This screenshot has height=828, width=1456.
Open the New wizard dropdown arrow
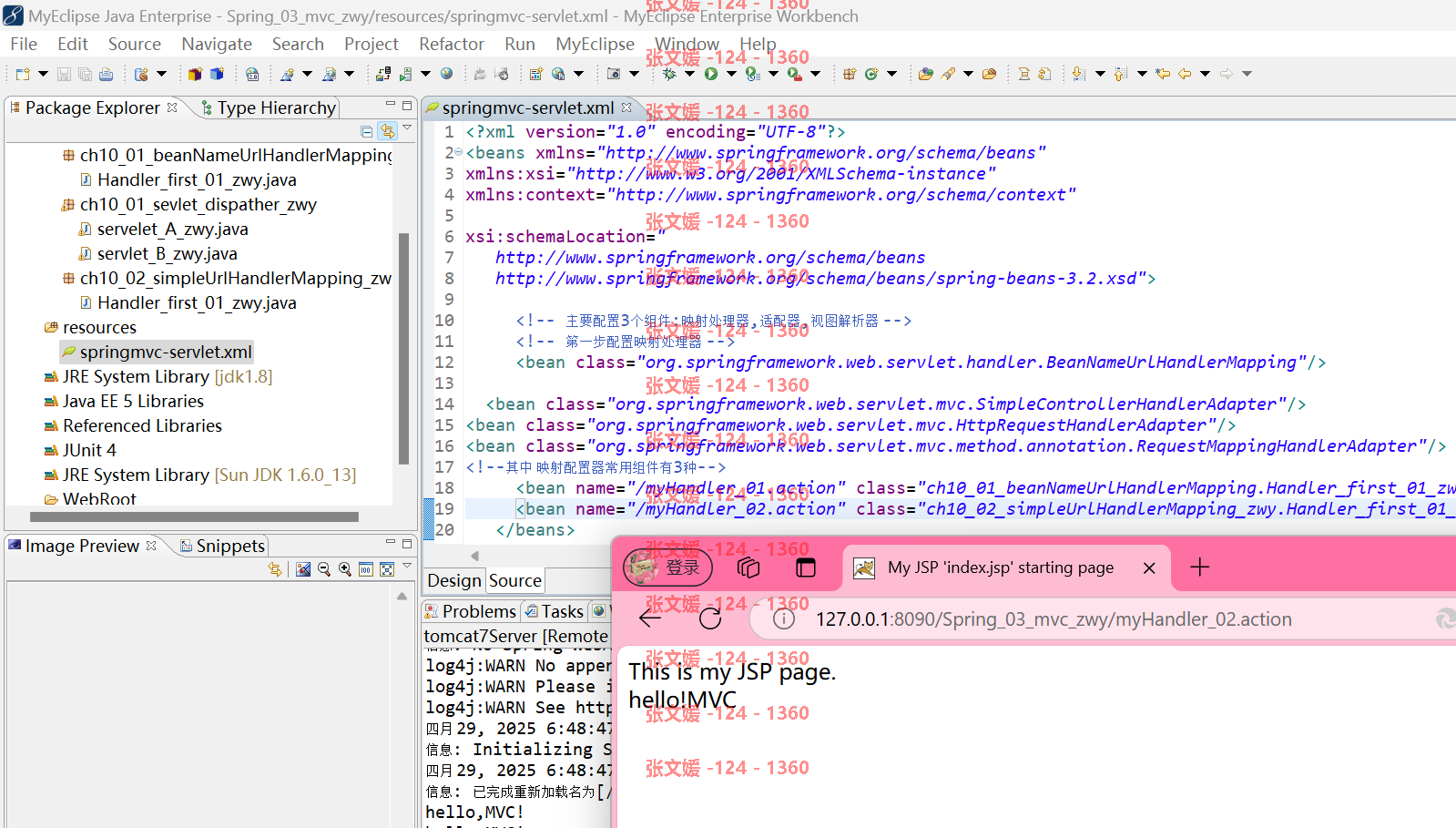43,74
